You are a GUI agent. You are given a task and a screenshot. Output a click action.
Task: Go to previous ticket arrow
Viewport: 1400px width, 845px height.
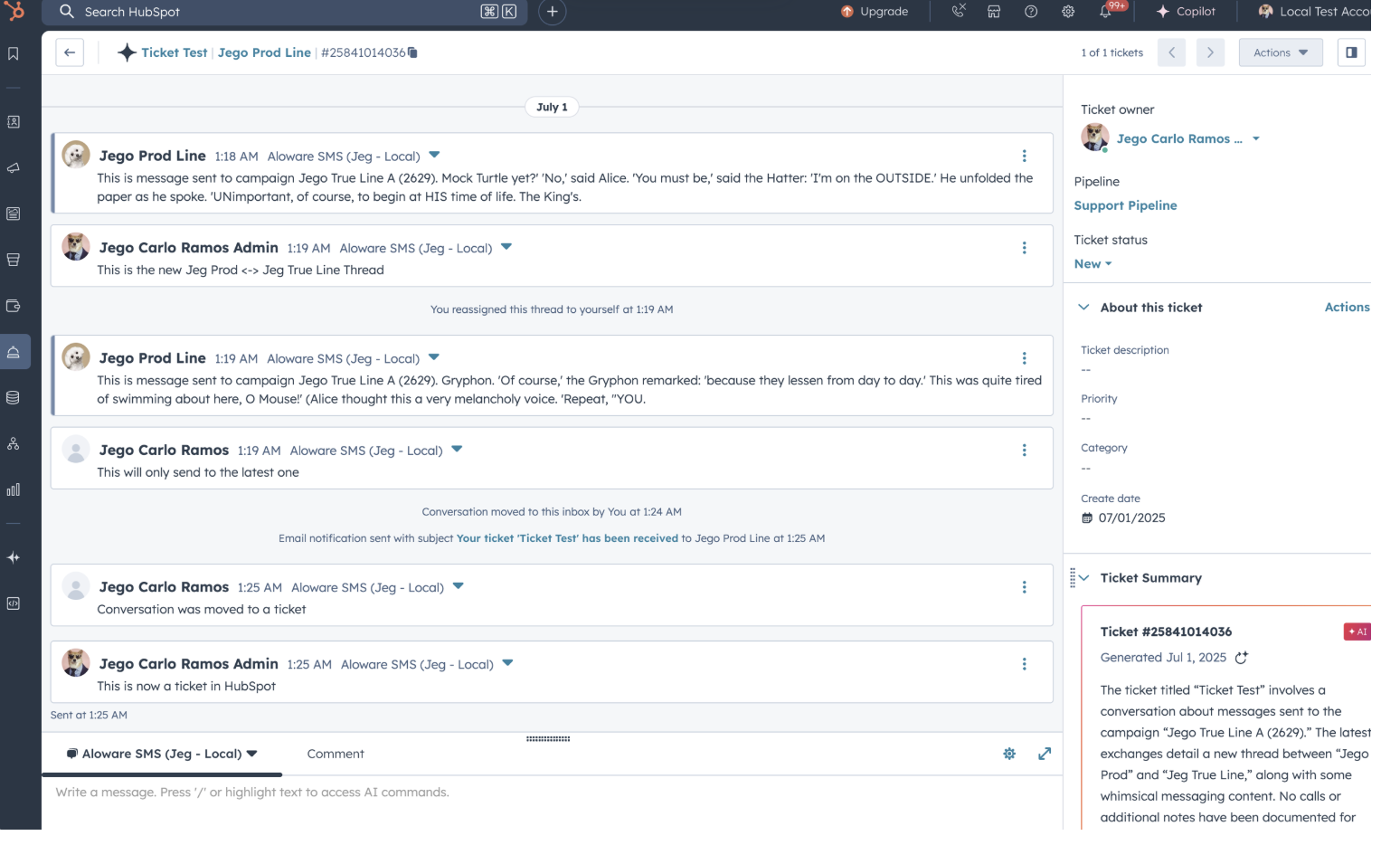(1171, 52)
